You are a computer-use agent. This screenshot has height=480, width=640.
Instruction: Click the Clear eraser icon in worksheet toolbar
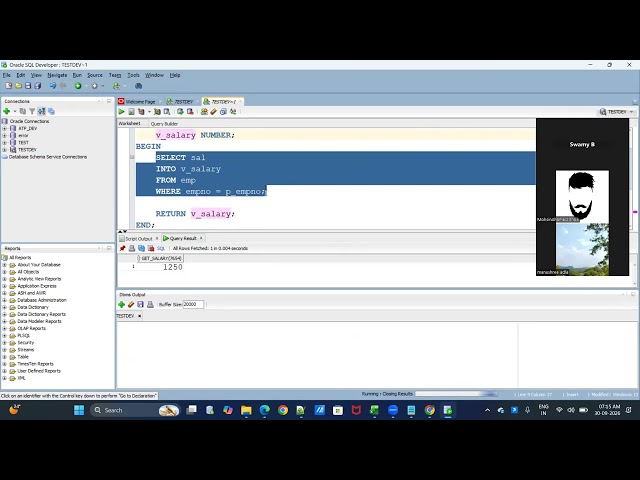(213, 111)
